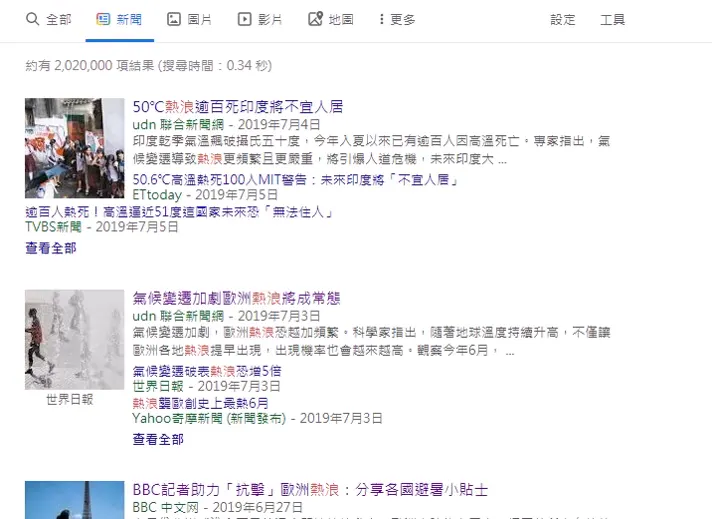The height and width of the screenshot is (519, 712).
Task: Click the search magnifier icon beside 全部
Action: [x=32, y=19]
